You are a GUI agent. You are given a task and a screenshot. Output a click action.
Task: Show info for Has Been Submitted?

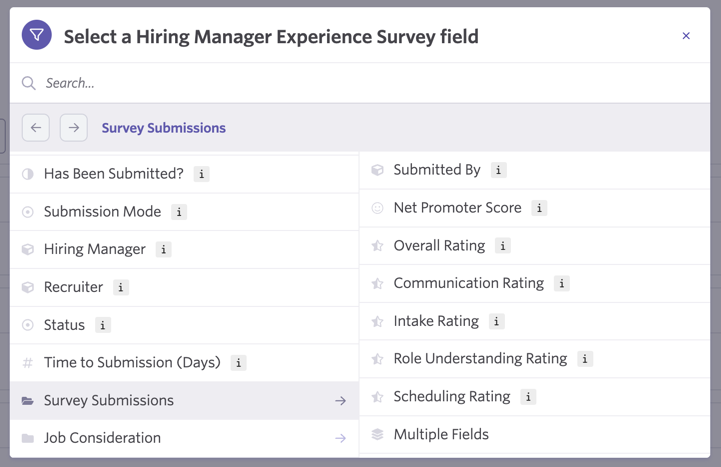(201, 174)
